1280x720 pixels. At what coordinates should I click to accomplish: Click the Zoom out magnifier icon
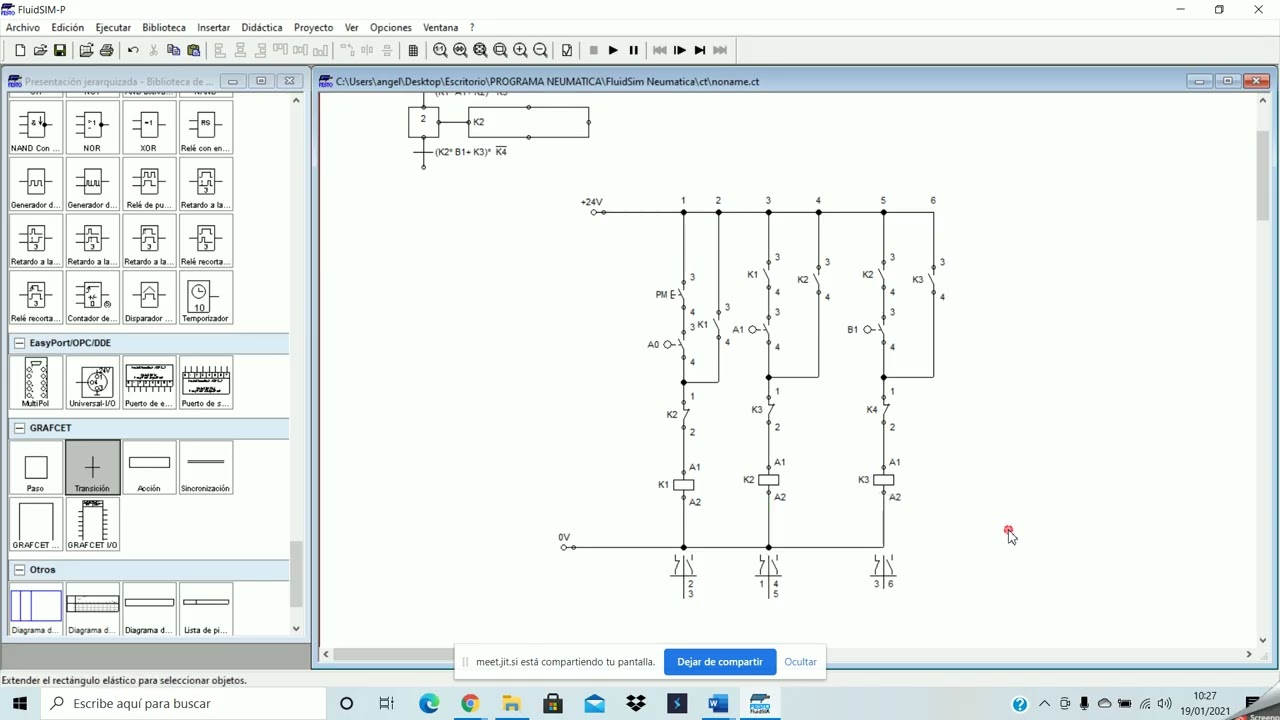pos(540,50)
